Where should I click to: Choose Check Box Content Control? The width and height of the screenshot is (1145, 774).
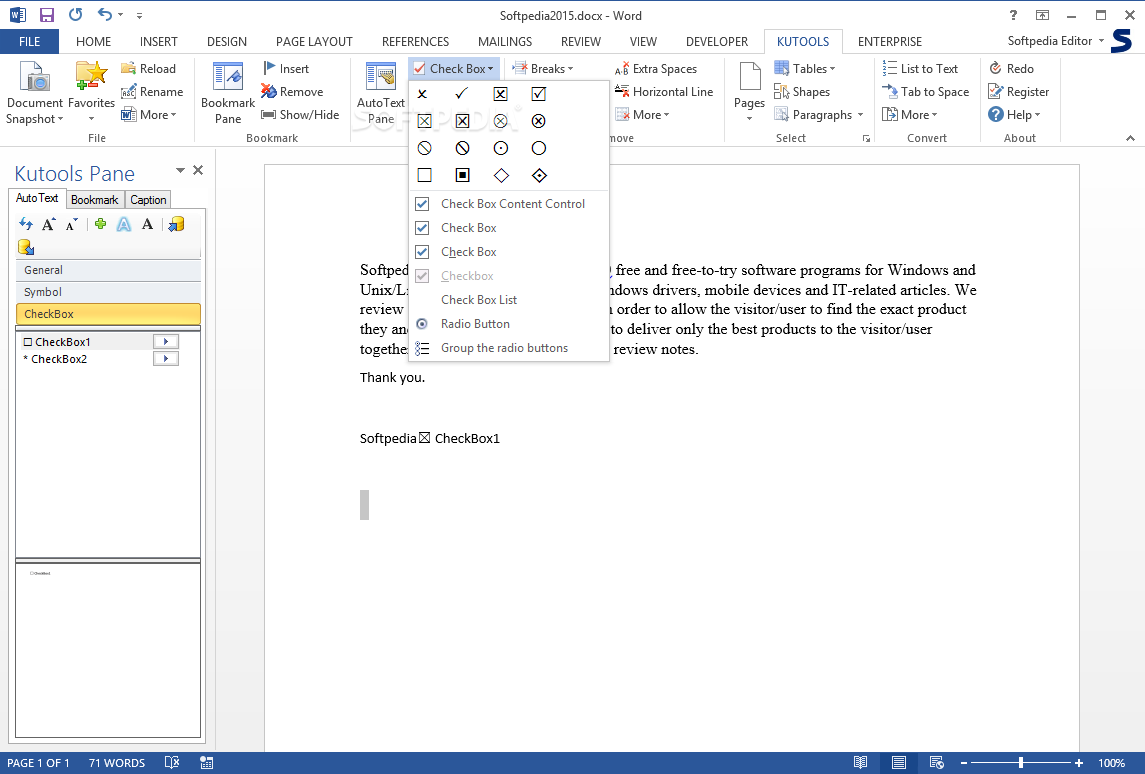[509, 204]
